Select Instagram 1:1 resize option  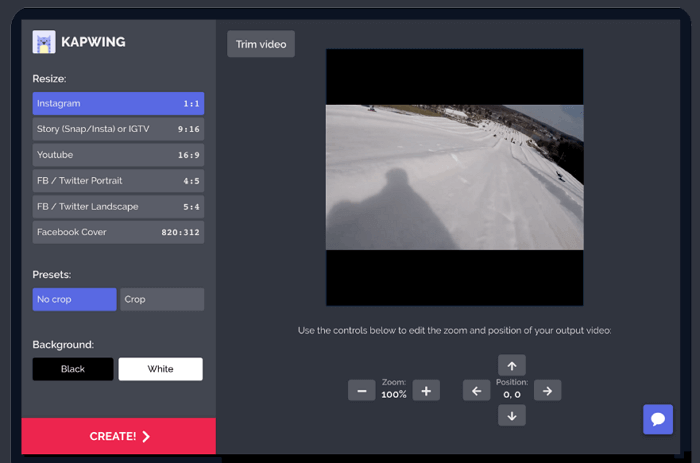[118, 103]
